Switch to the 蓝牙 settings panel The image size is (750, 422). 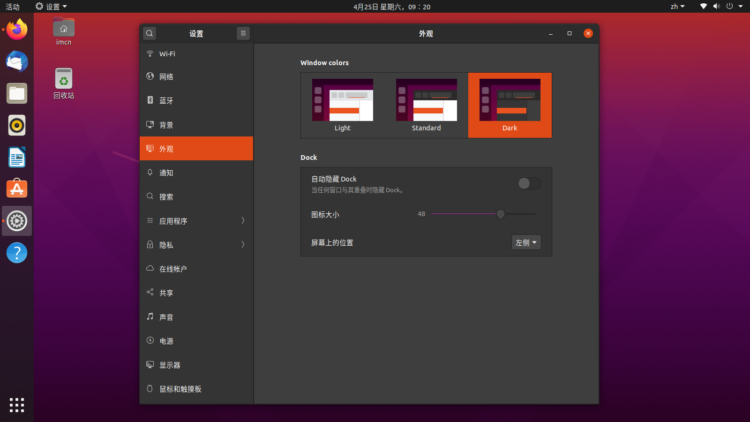click(x=196, y=101)
